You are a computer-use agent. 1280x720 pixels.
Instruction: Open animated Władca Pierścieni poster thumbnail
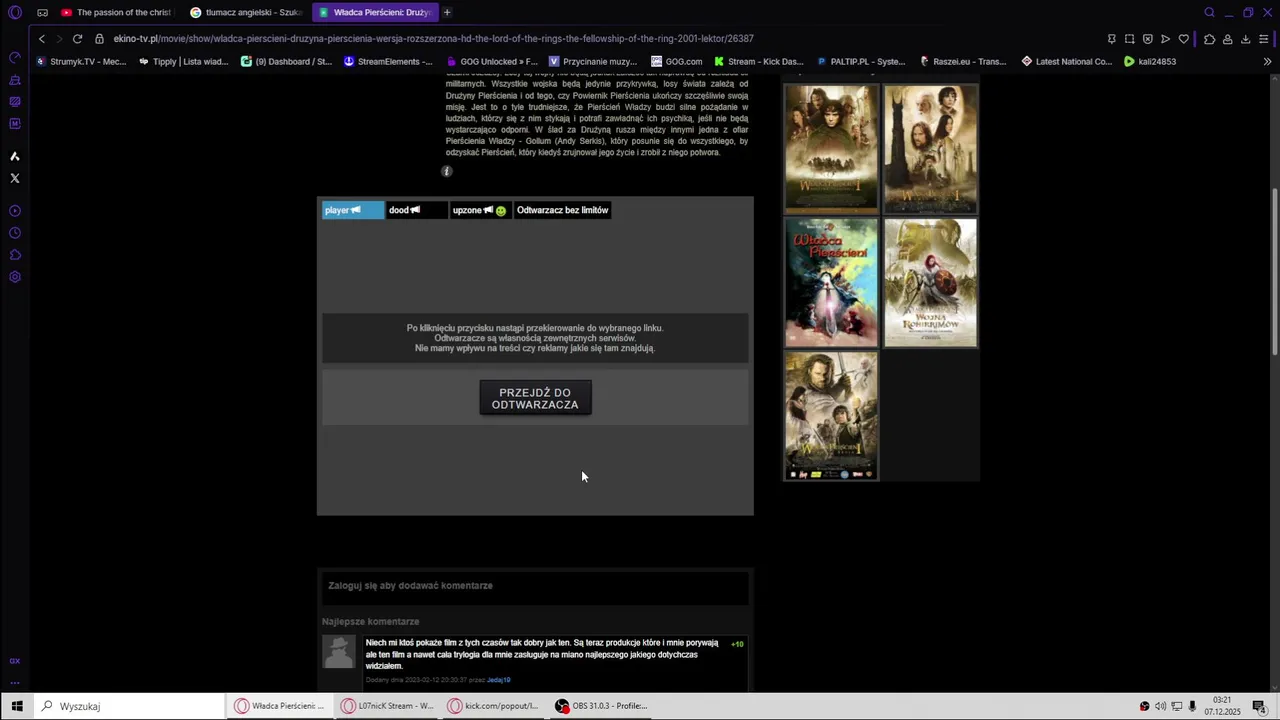click(831, 283)
